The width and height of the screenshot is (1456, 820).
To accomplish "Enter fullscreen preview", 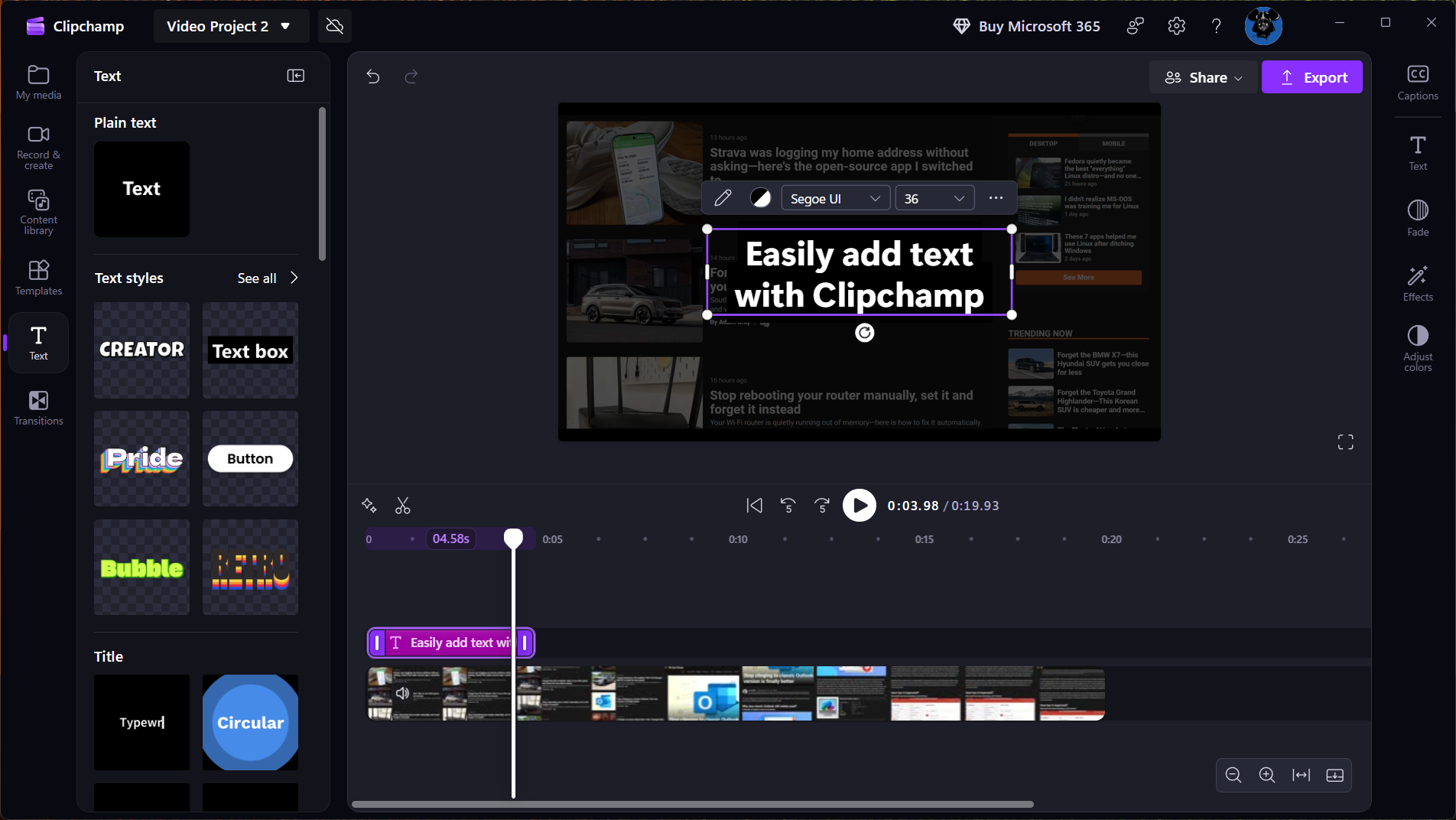I will click(x=1346, y=442).
